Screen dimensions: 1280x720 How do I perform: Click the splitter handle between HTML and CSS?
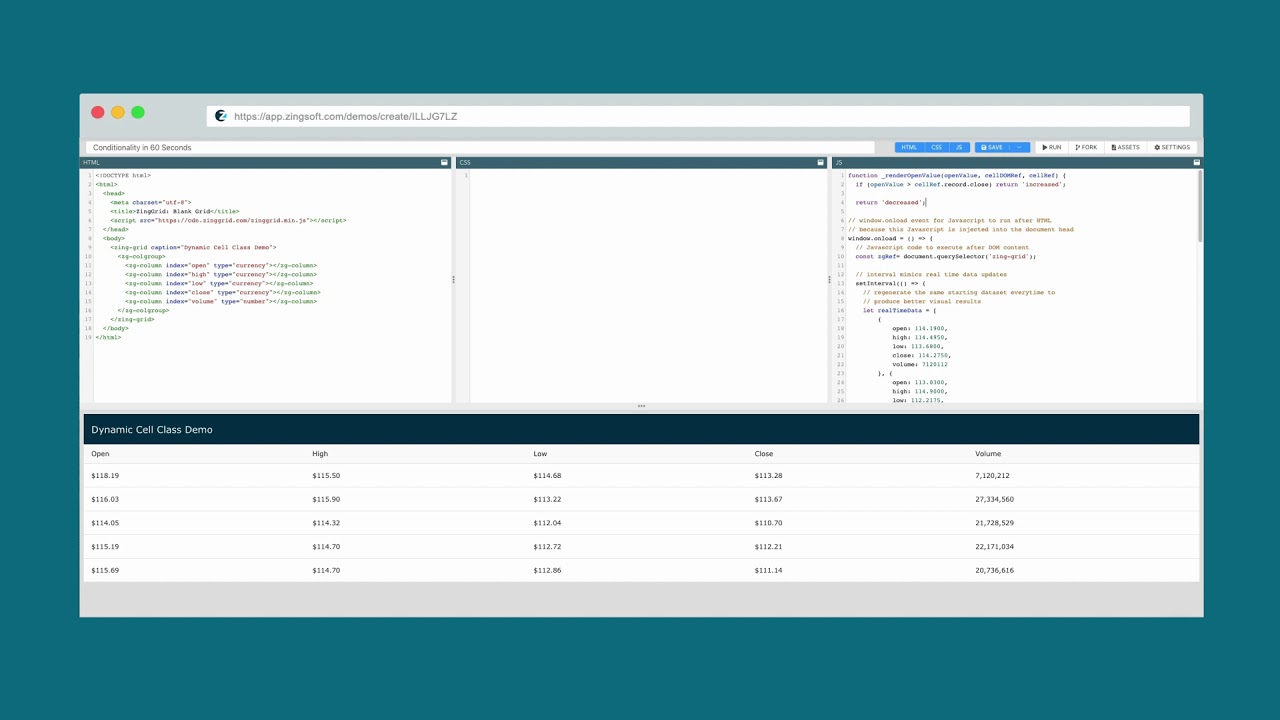pos(453,280)
